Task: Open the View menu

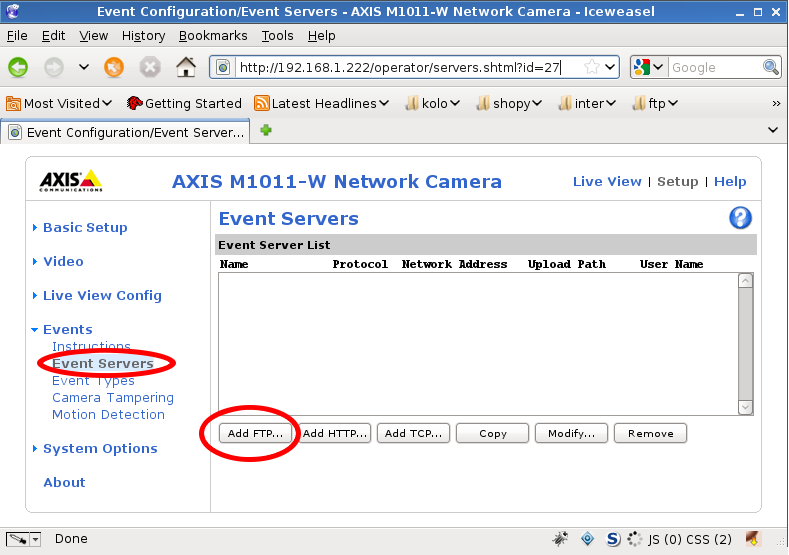Action: tap(94, 36)
